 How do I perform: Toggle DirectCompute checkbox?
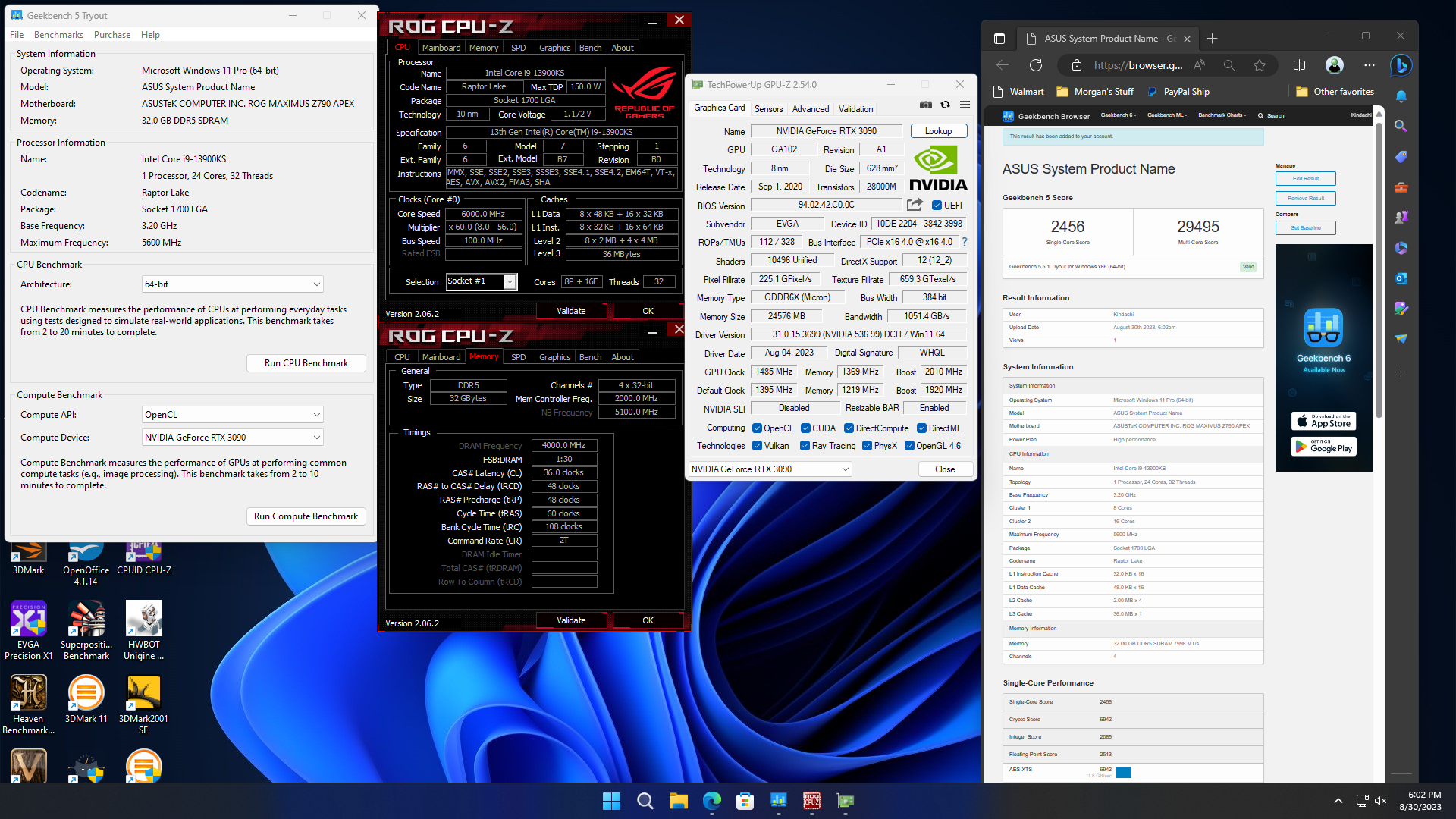(849, 428)
